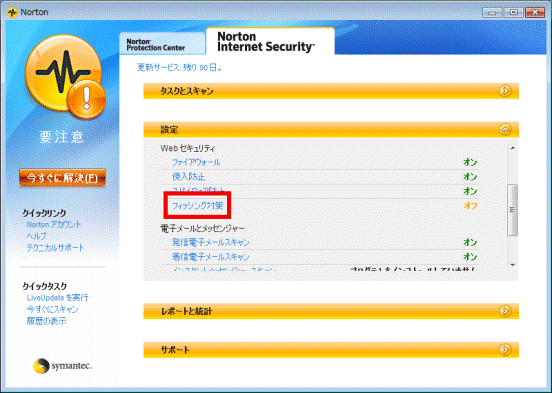Click the オン status of 侵入防止
Screen dimensions: 552x393
point(470,177)
